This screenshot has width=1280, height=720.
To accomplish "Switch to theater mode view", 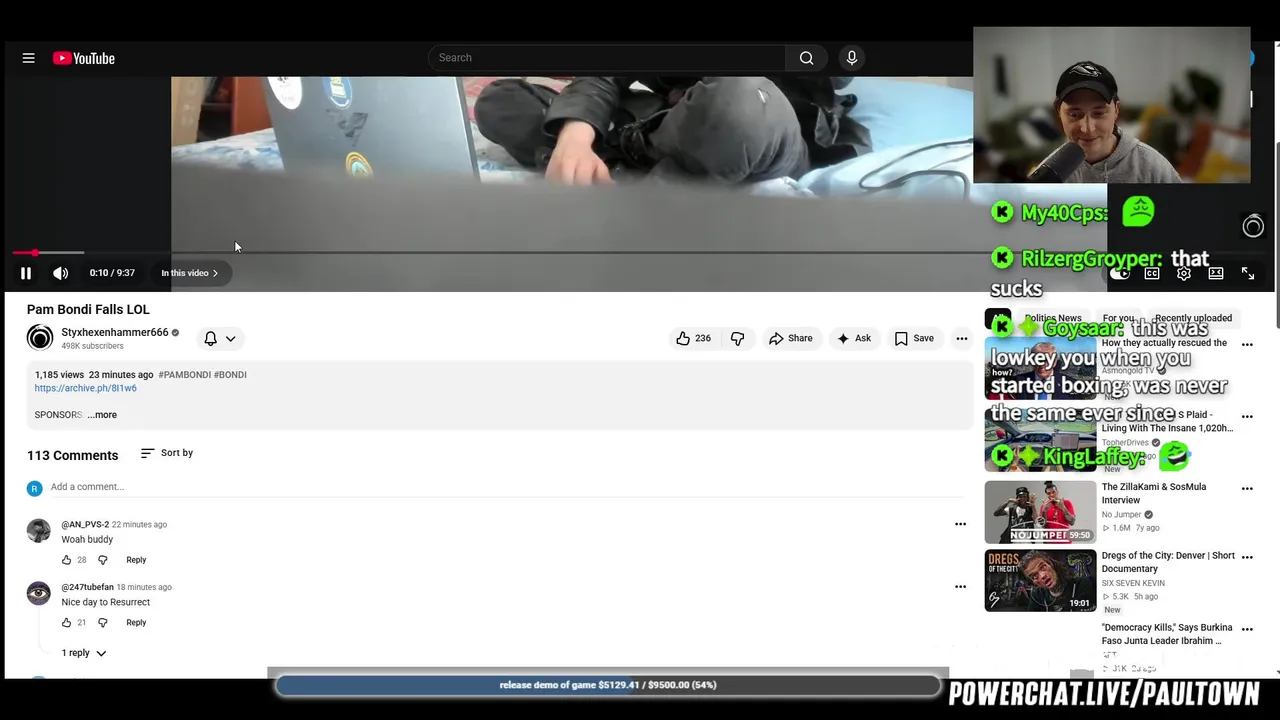I will pos(1216,273).
